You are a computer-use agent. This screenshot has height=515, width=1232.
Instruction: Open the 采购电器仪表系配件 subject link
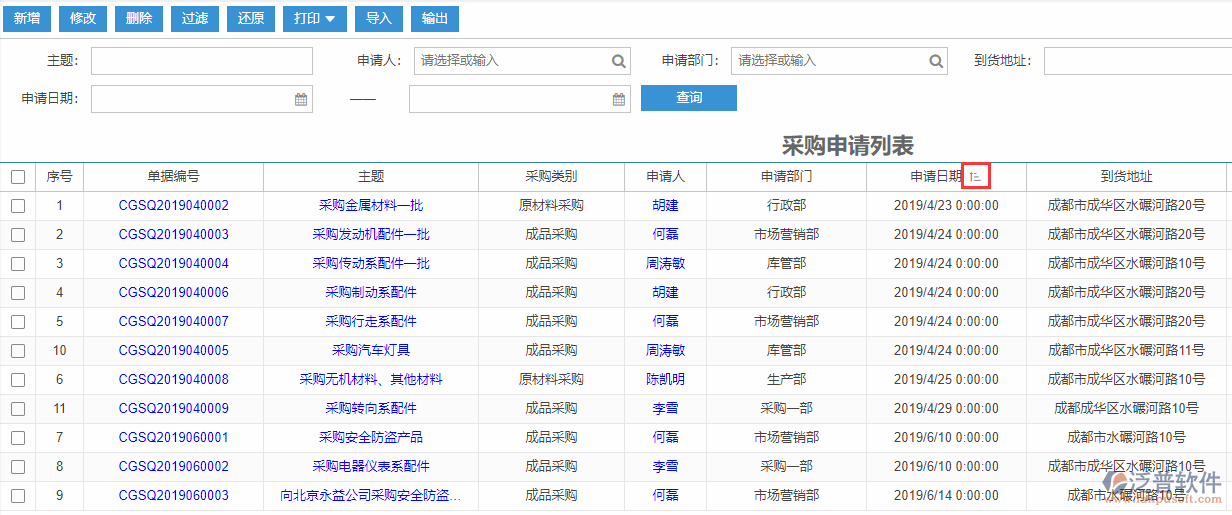(371, 467)
